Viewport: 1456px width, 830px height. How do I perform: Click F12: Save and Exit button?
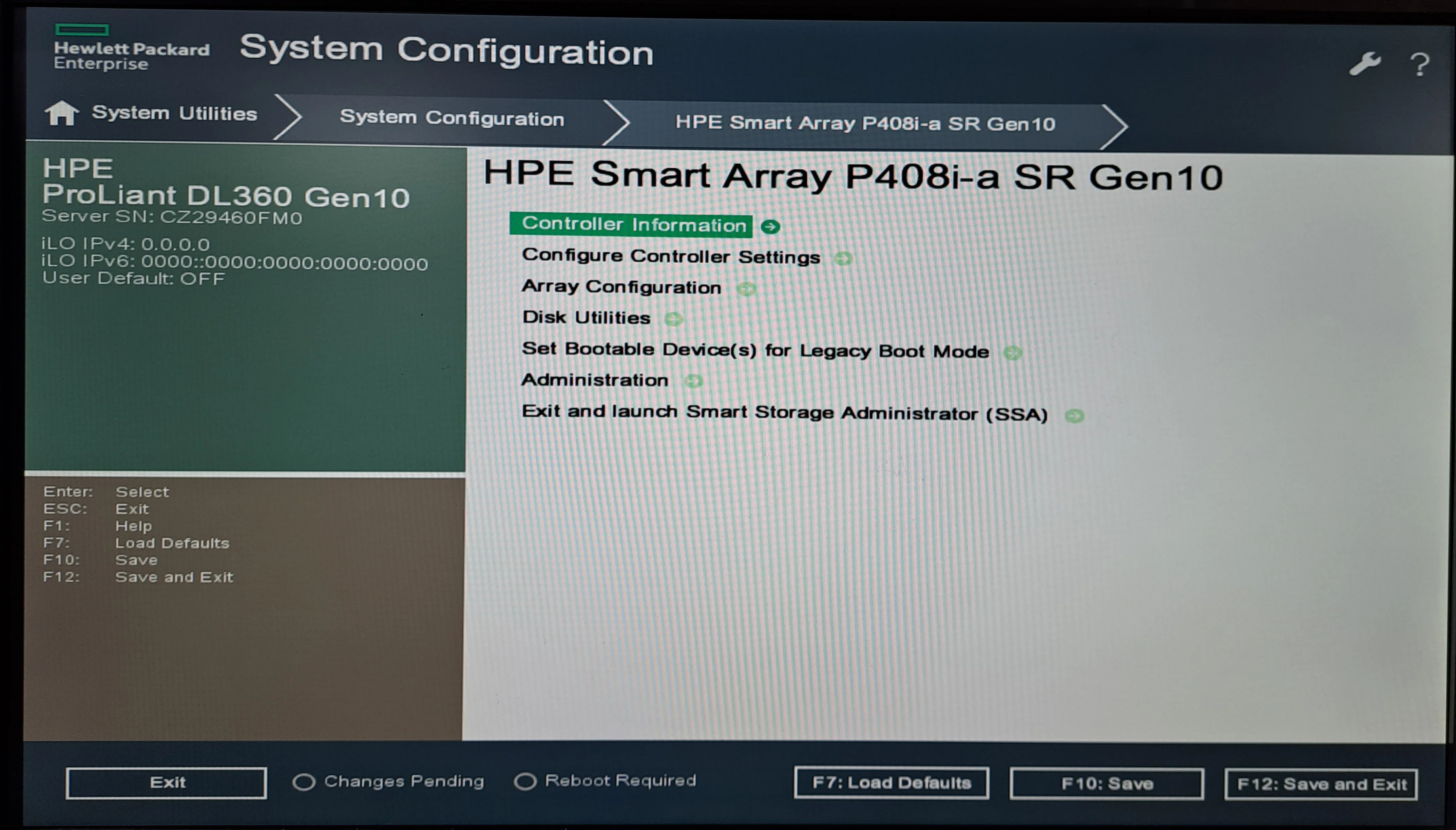pyautogui.click(x=1321, y=785)
